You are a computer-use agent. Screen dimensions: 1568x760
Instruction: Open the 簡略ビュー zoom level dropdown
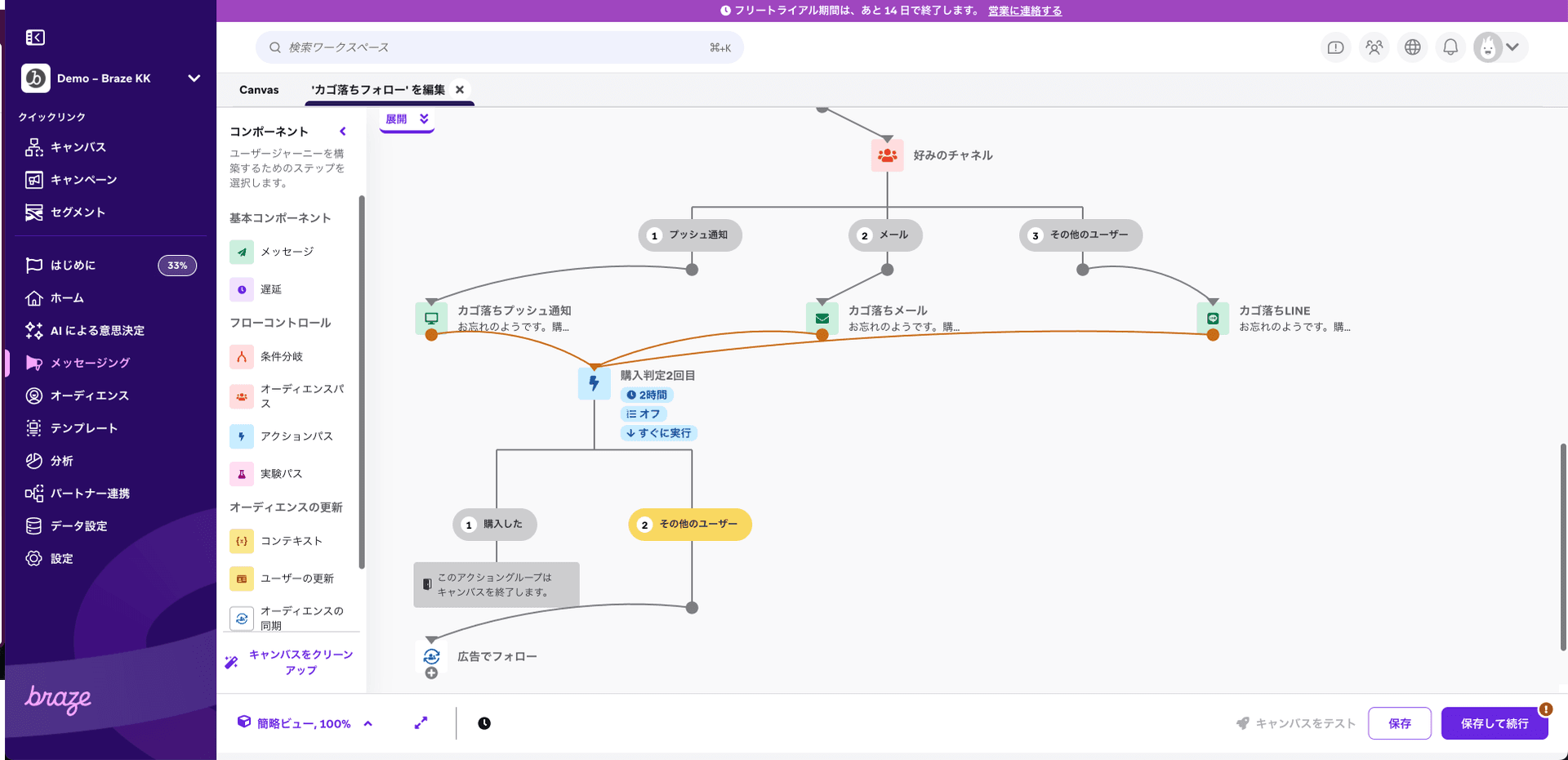click(368, 723)
